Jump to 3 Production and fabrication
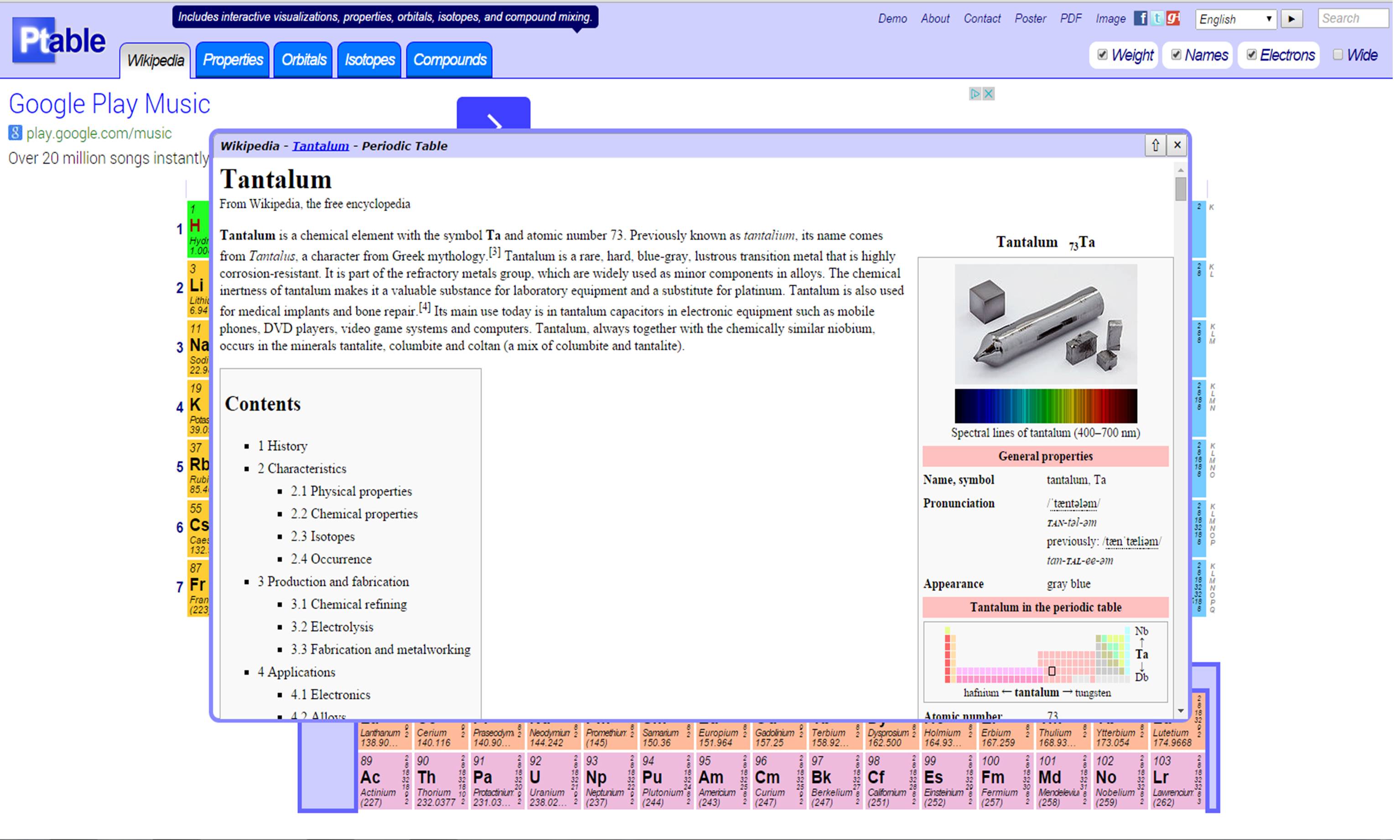 click(333, 582)
